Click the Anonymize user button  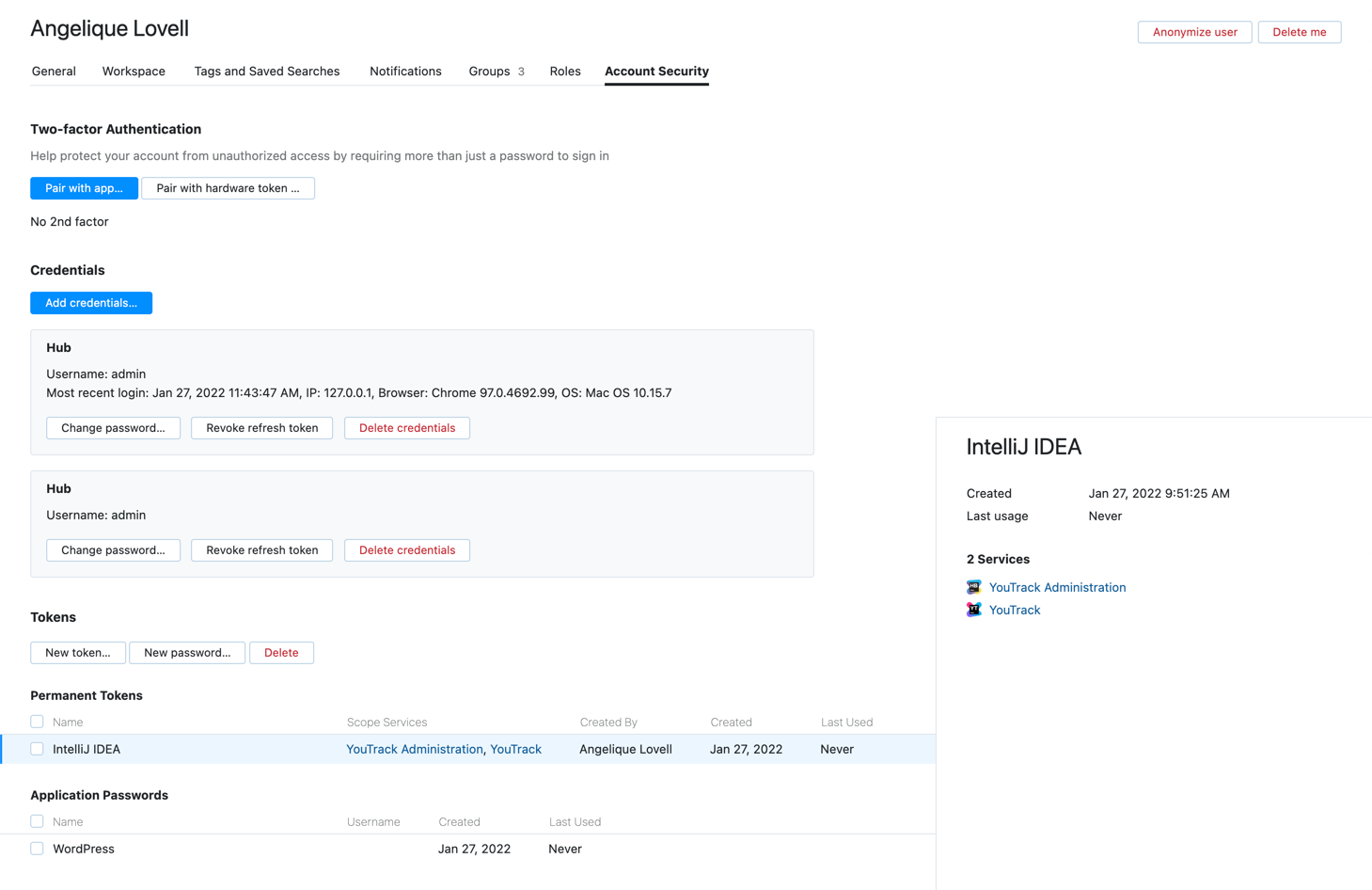click(1194, 32)
